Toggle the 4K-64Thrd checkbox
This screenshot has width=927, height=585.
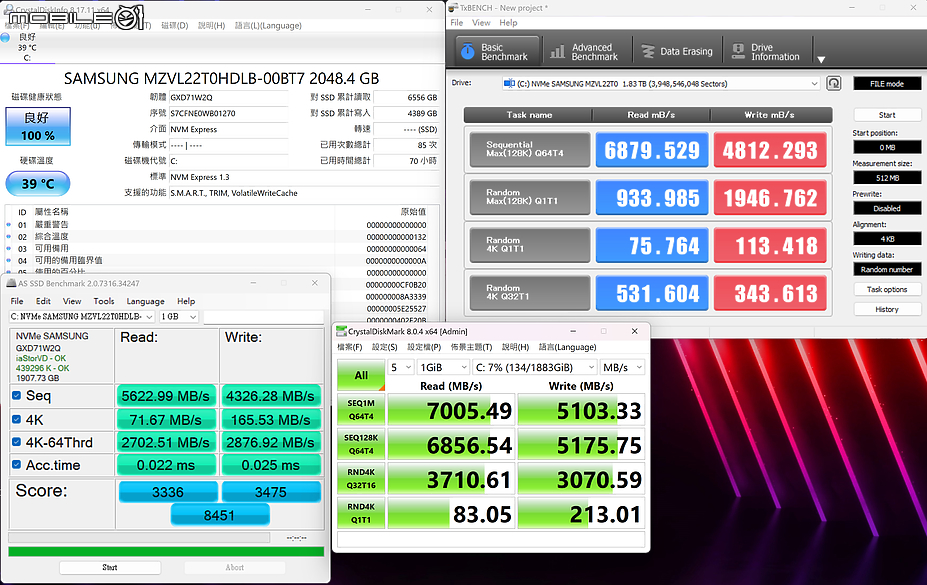tap(17, 442)
